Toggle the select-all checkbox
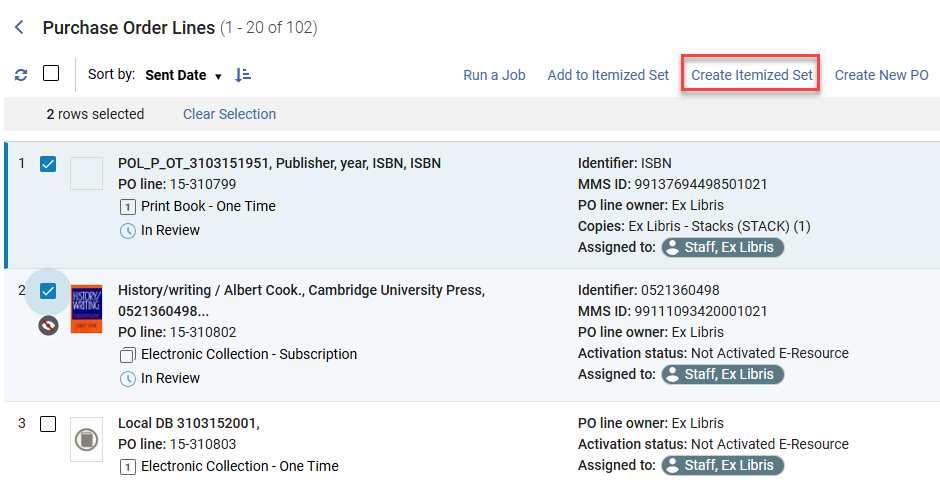940x480 pixels. click(51, 74)
